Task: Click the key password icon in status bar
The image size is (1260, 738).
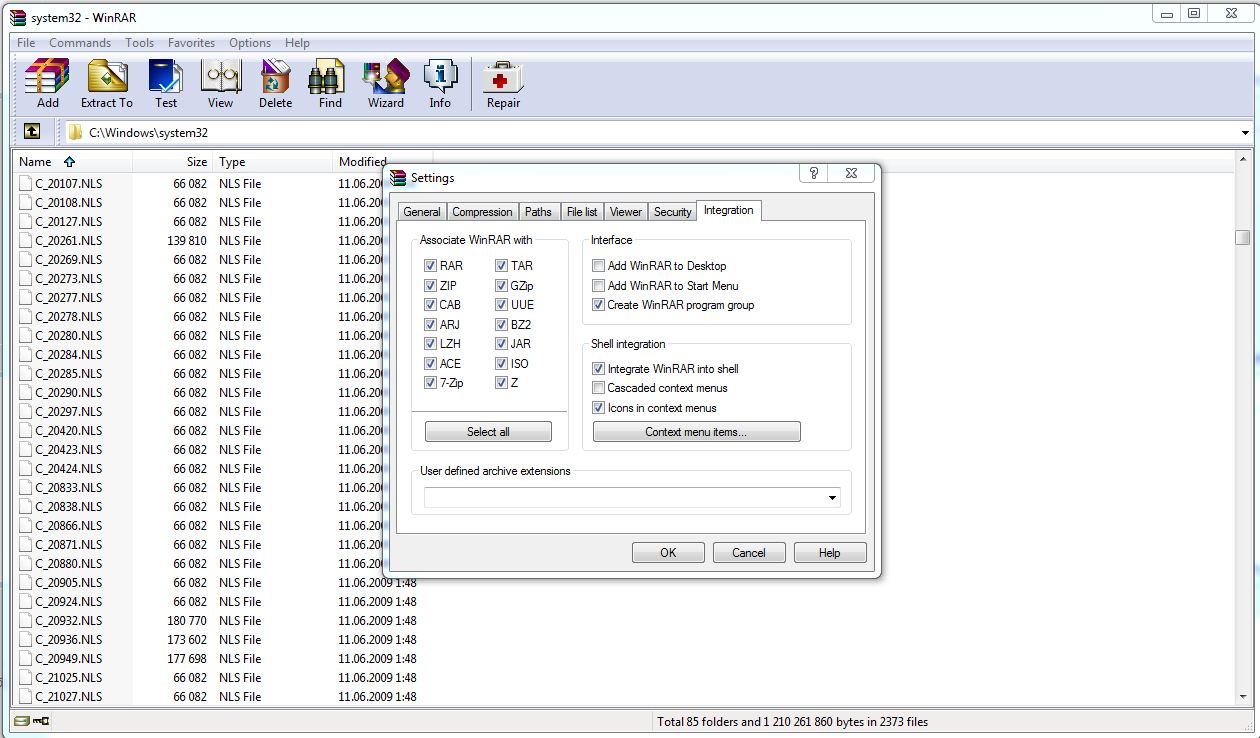Action: tap(41, 721)
